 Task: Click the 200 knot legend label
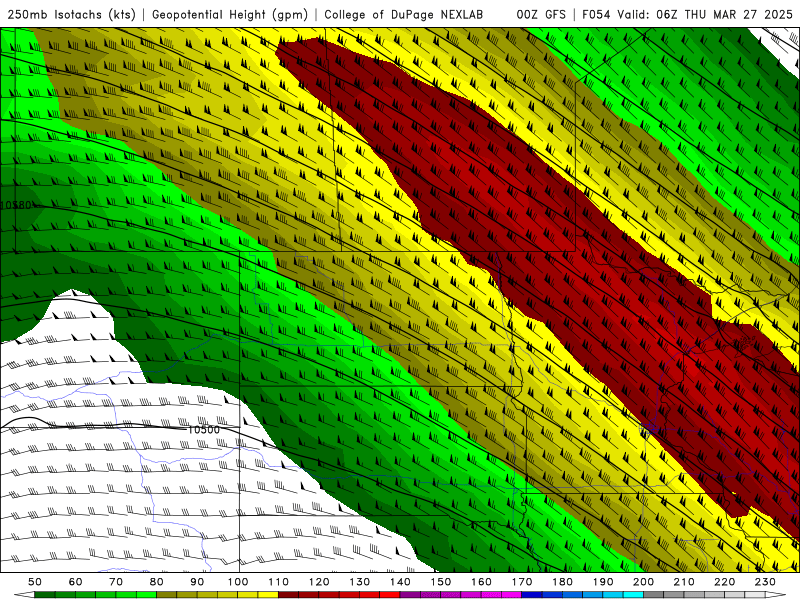643,582
